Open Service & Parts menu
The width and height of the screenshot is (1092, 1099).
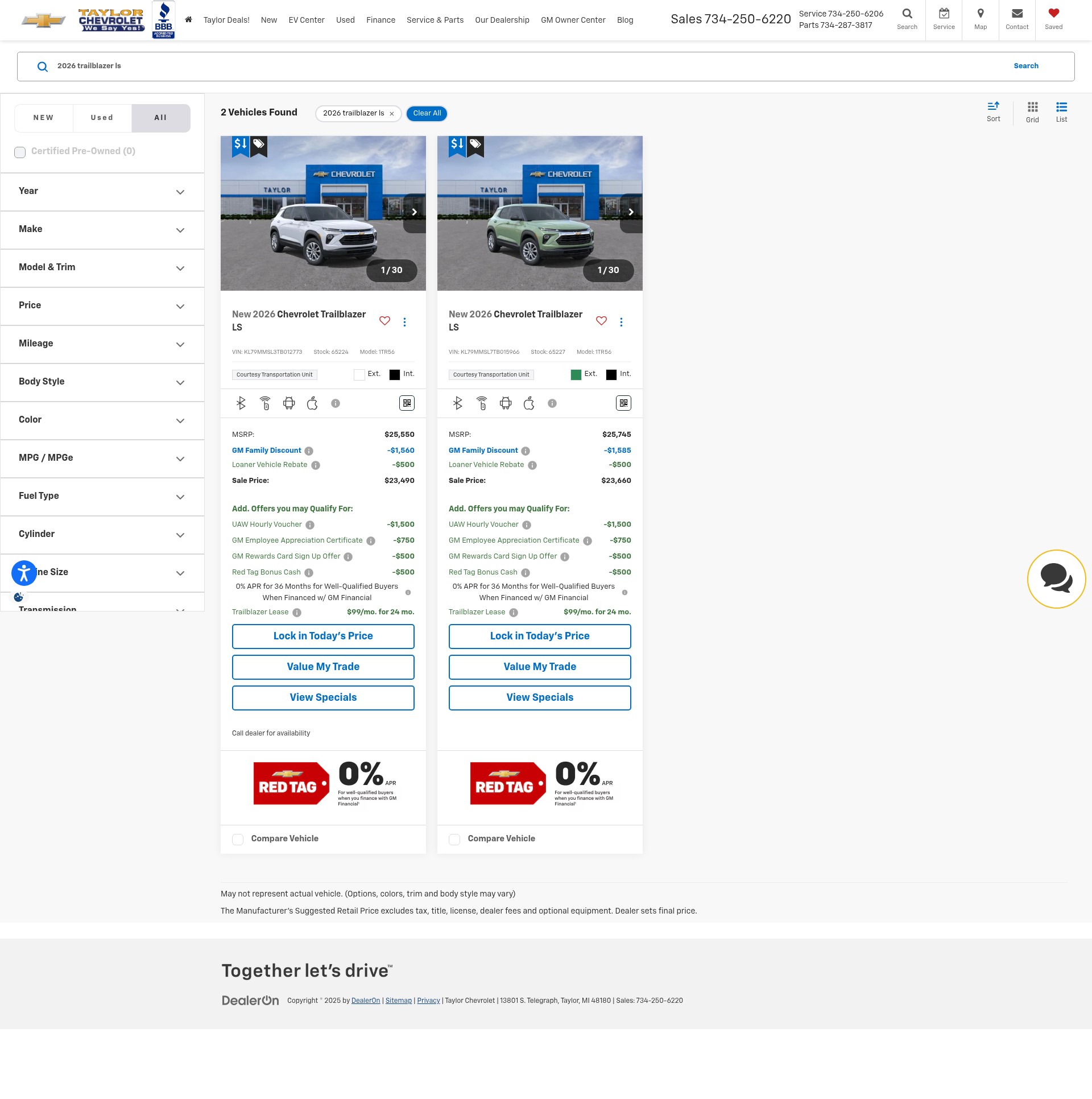[435, 20]
